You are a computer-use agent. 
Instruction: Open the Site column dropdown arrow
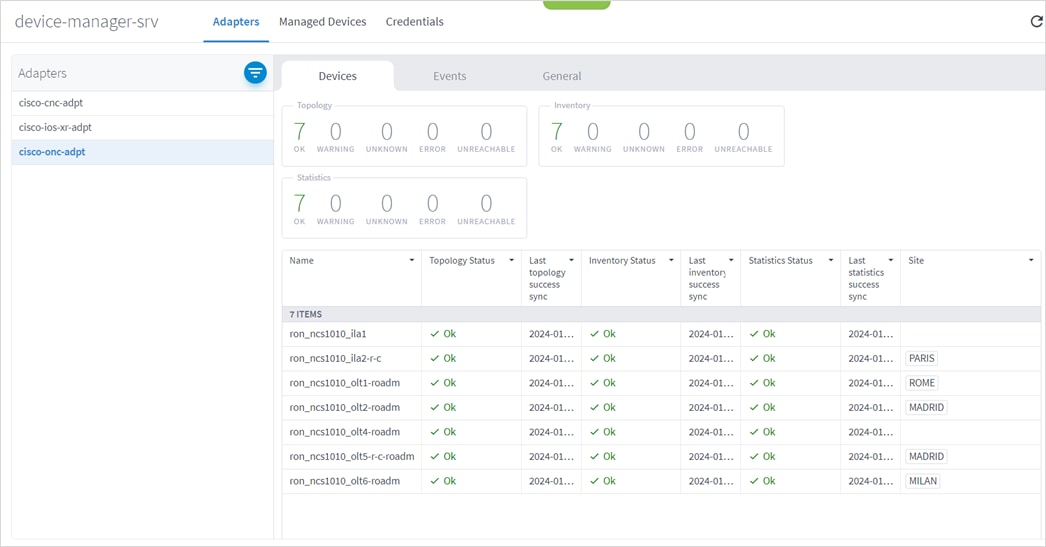tap(1031, 261)
